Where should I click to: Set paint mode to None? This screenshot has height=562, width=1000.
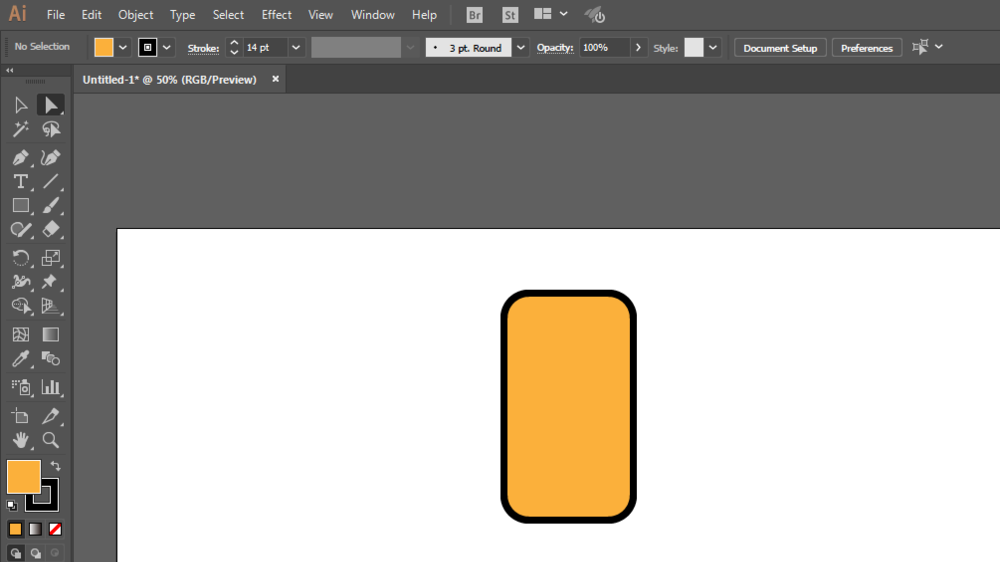(x=56, y=529)
